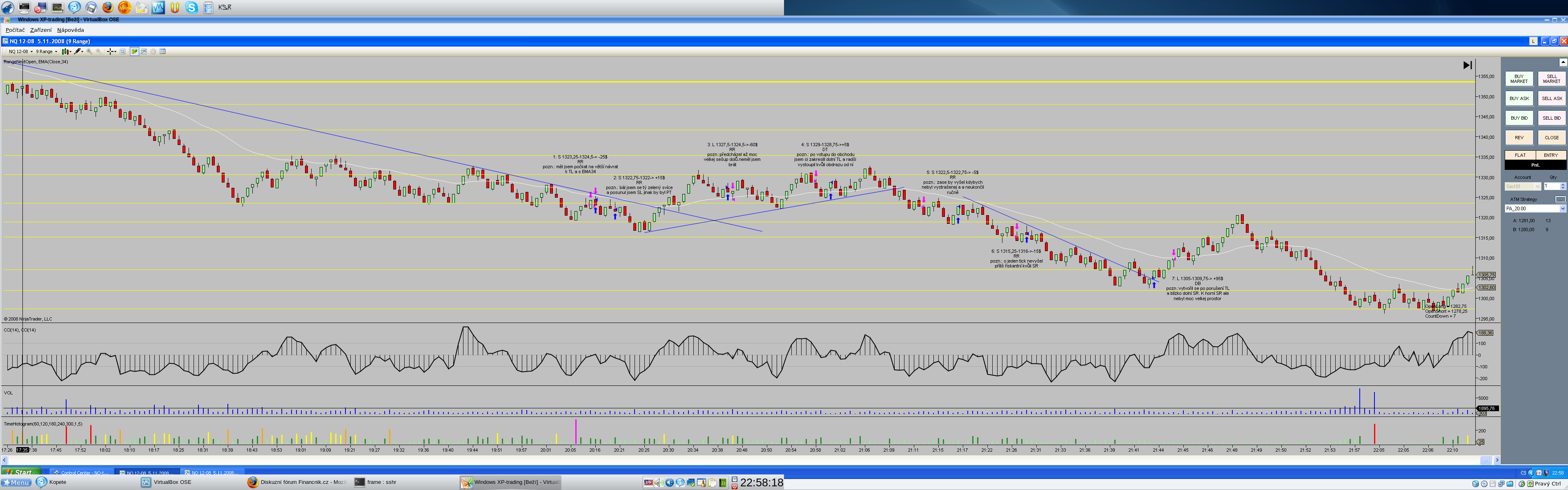The height and width of the screenshot is (490, 1568).
Task: Select the drawing tools pen icon
Action: click(x=77, y=52)
